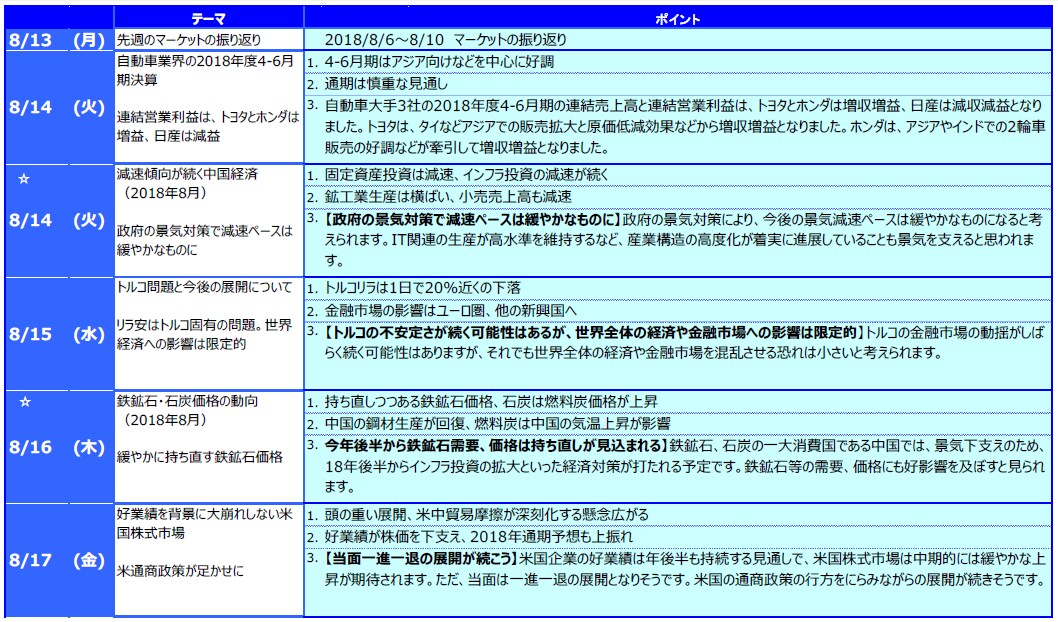Open the 減速傾向が続く中国経済 theme
The height and width of the screenshot is (622, 1058).
click(187, 173)
